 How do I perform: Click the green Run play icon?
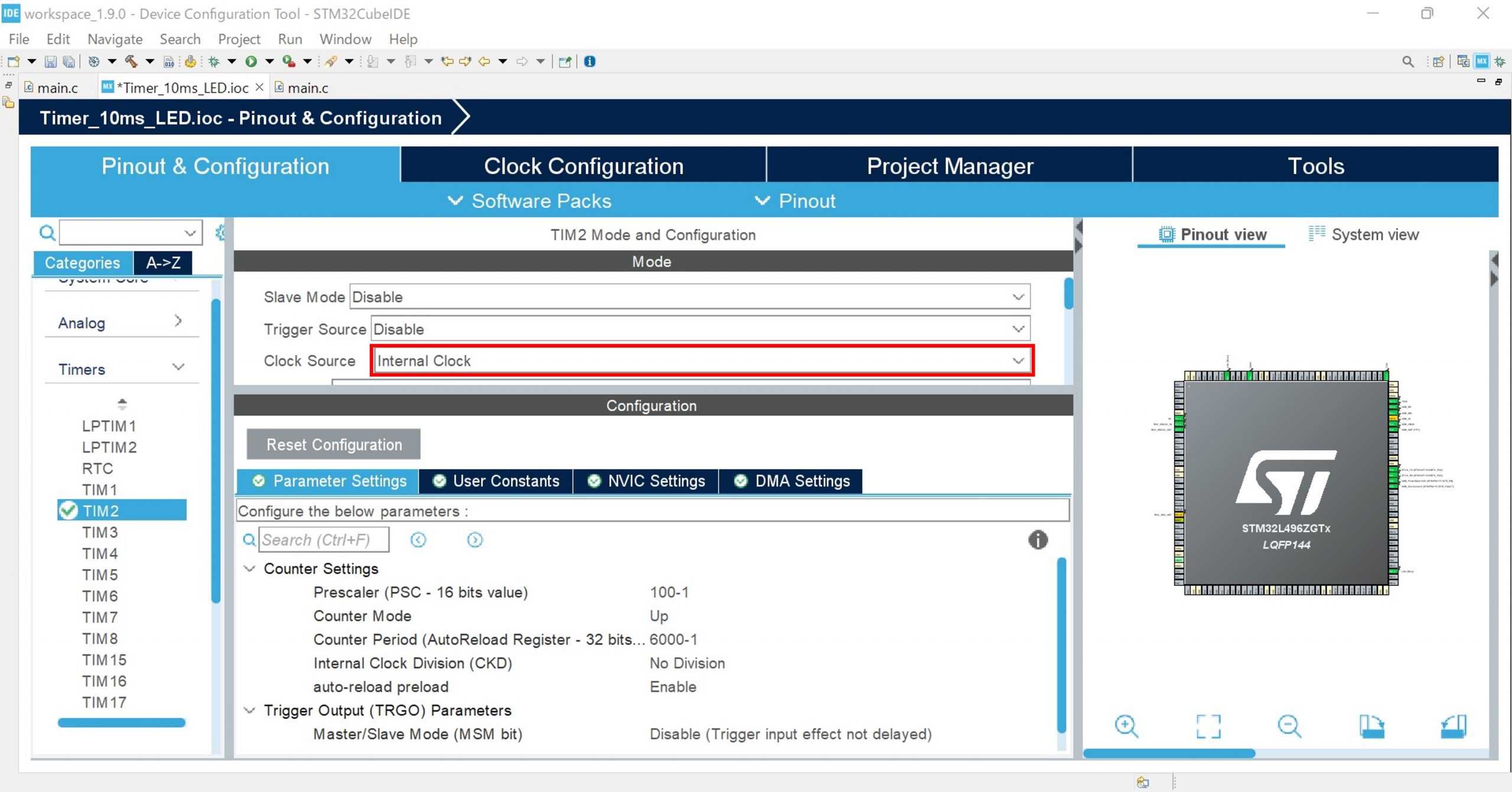point(251,61)
